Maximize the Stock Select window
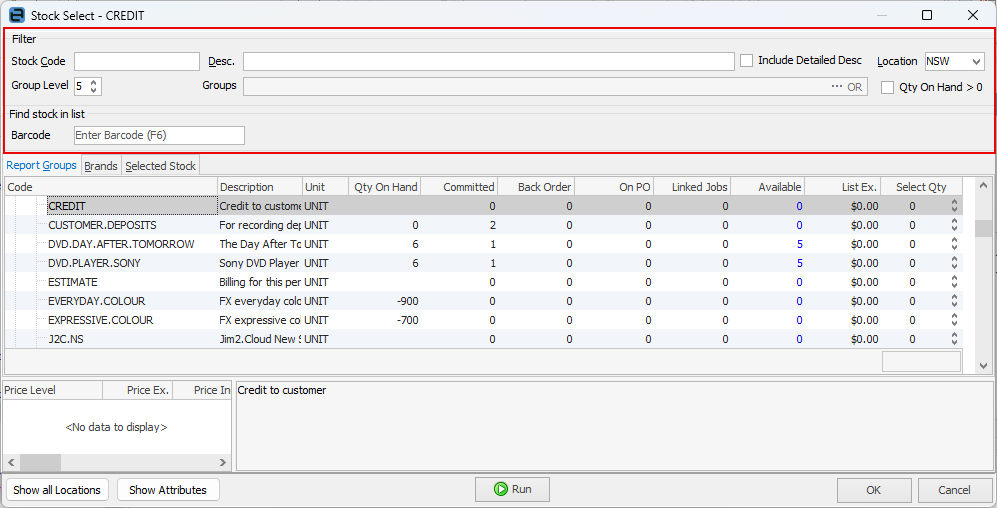Screen dimensions: 997x508 coord(927,15)
